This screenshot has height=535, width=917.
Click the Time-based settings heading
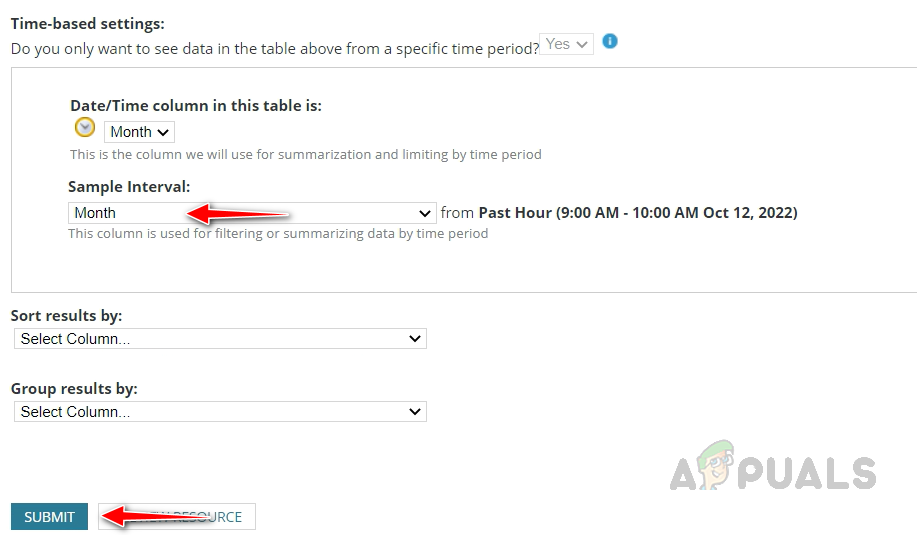click(x=87, y=23)
